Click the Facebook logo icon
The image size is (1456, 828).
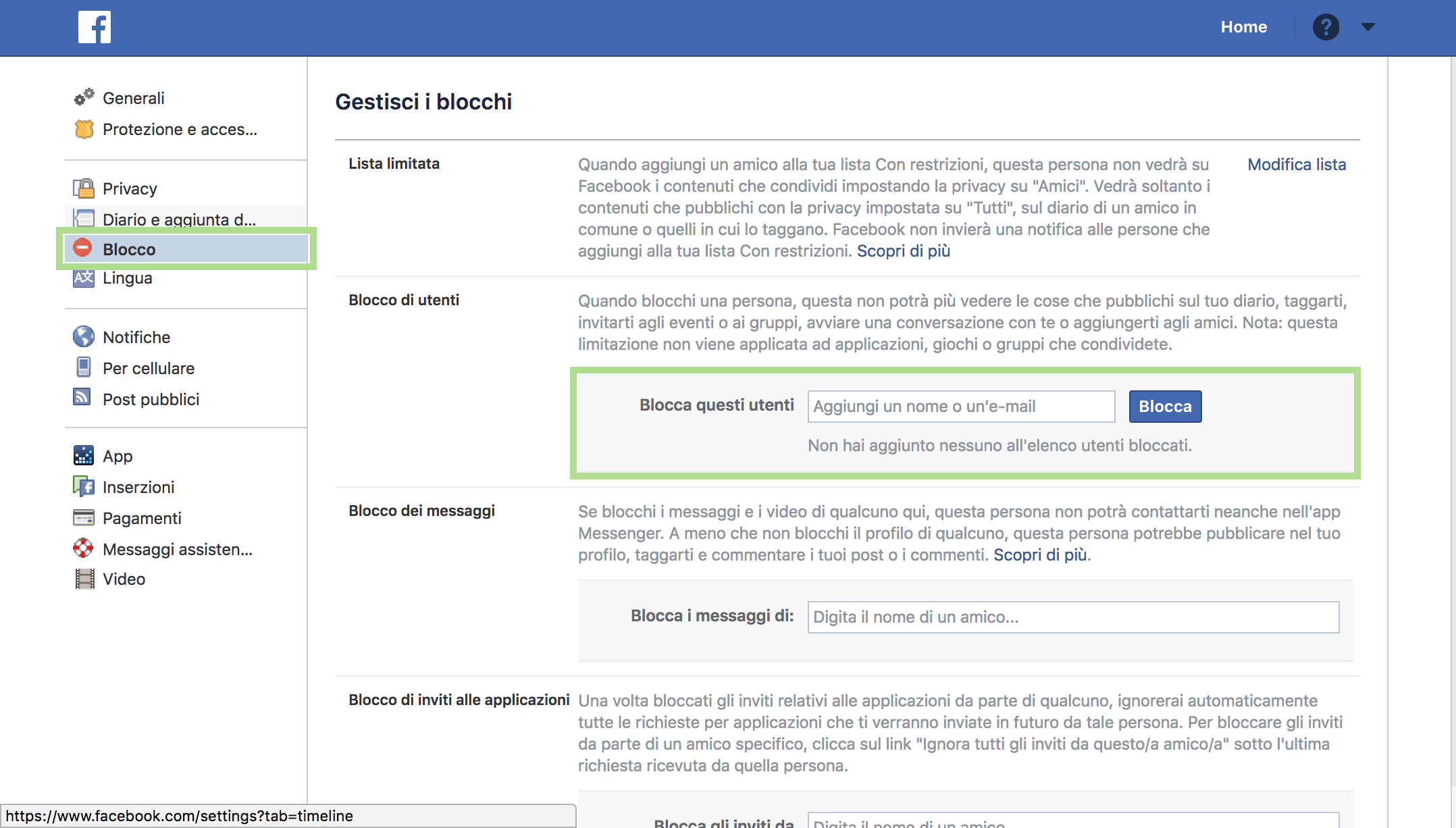pyautogui.click(x=95, y=28)
